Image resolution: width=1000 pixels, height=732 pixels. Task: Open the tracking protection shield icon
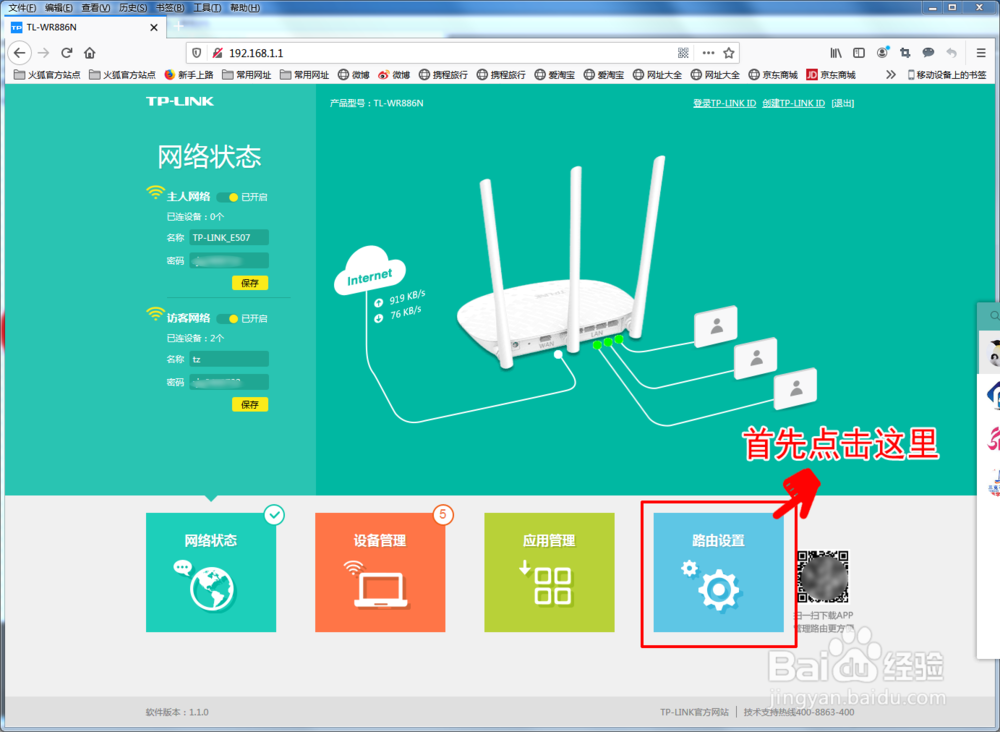coord(196,53)
